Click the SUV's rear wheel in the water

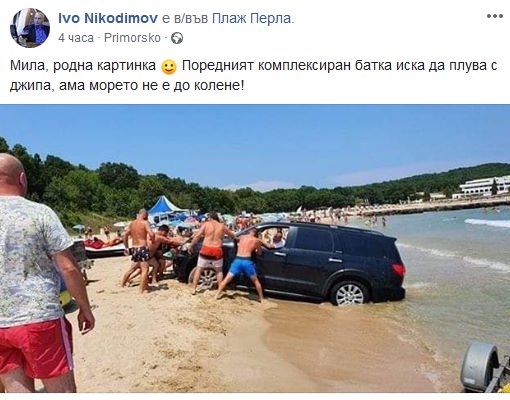(x=349, y=293)
